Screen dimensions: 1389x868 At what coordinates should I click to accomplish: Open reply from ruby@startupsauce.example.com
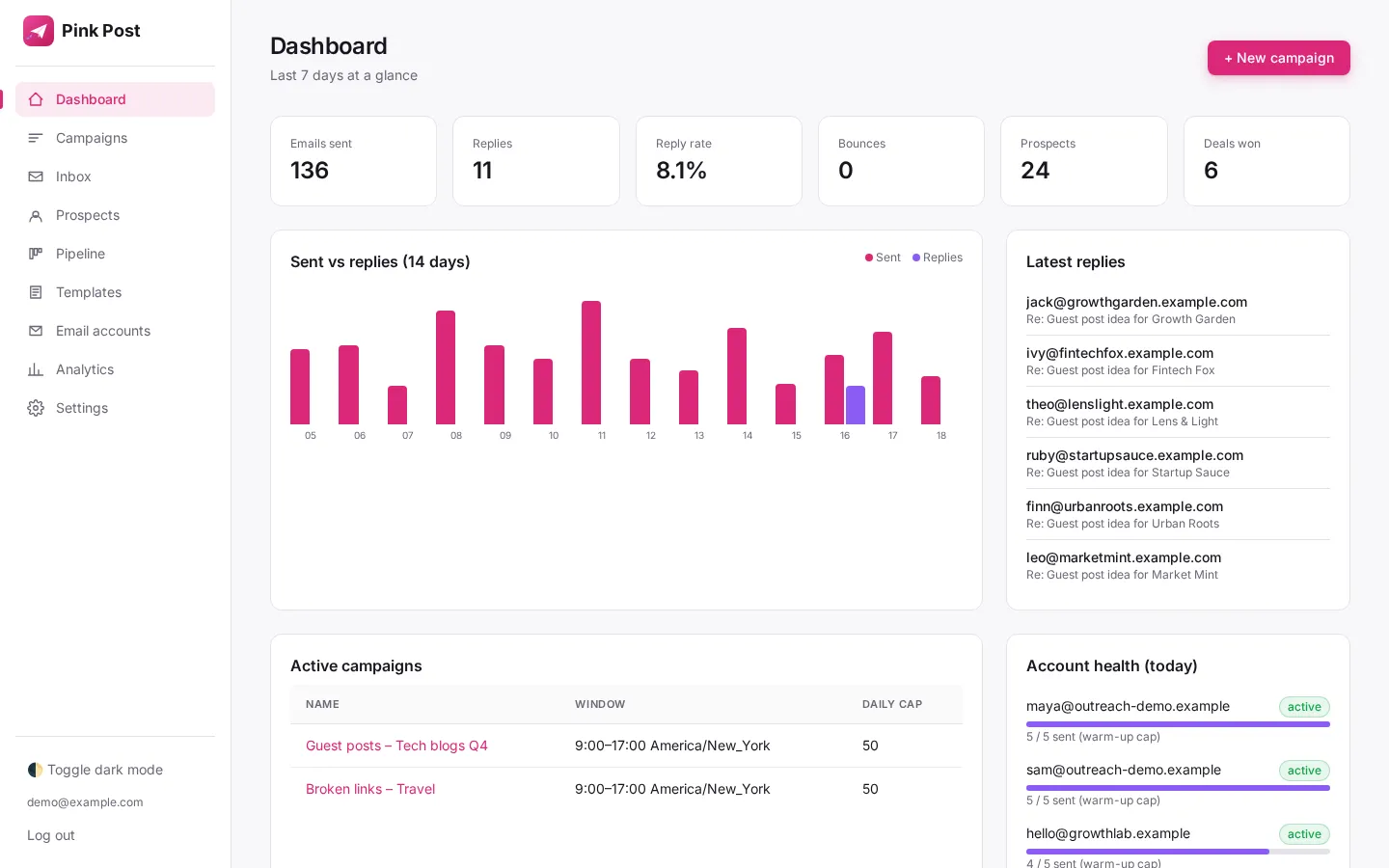click(x=1178, y=463)
